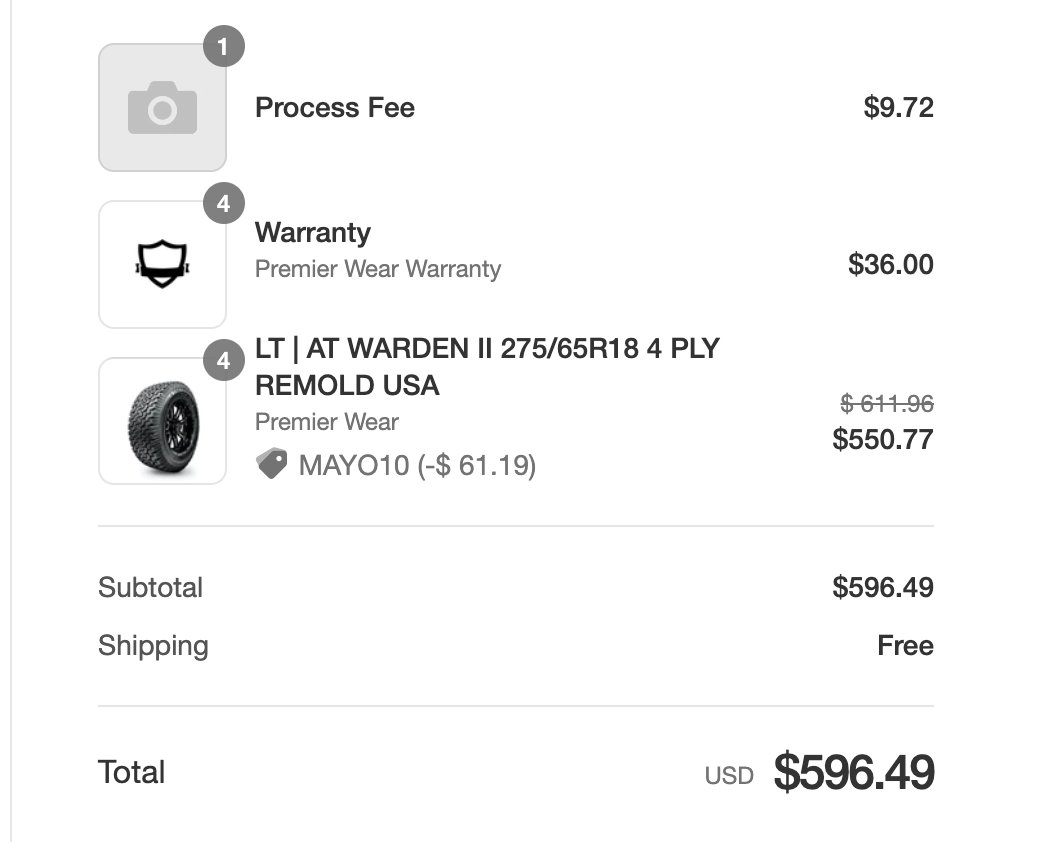Click the Subtotal amount $596.49
The width and height of the screenshot is (1042, 842).
pos(883,587)
